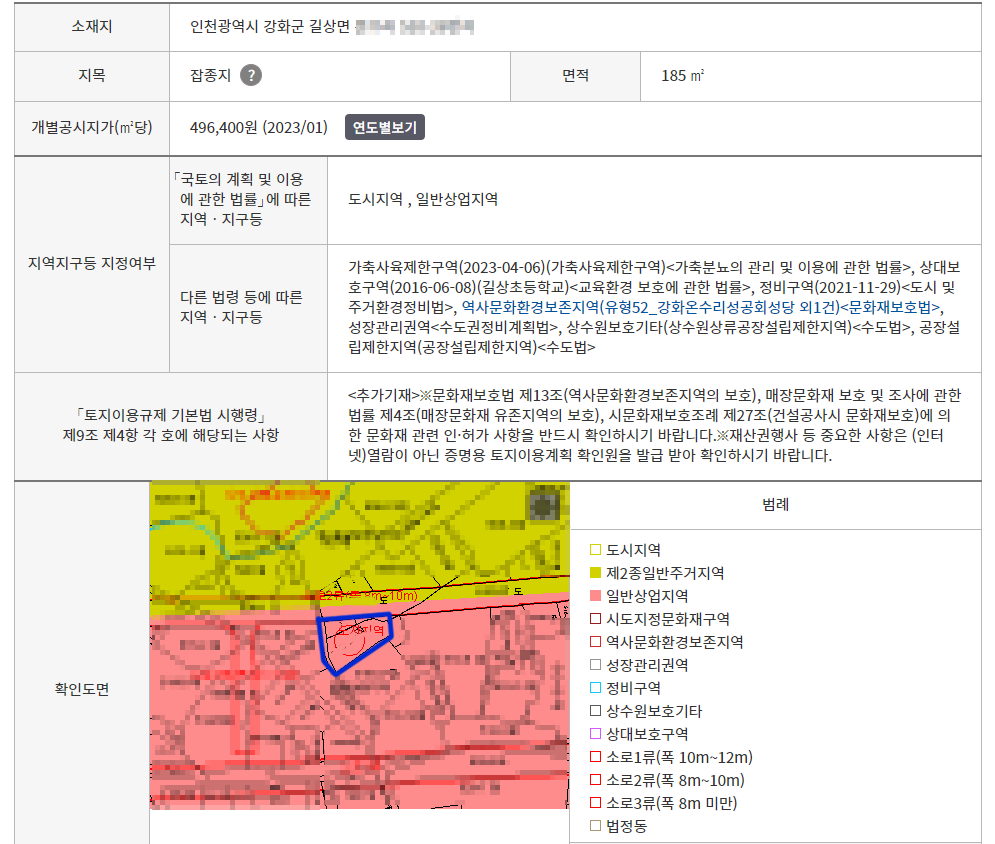
Task: Click the 범례 legend header
Action: coord(775,505)
